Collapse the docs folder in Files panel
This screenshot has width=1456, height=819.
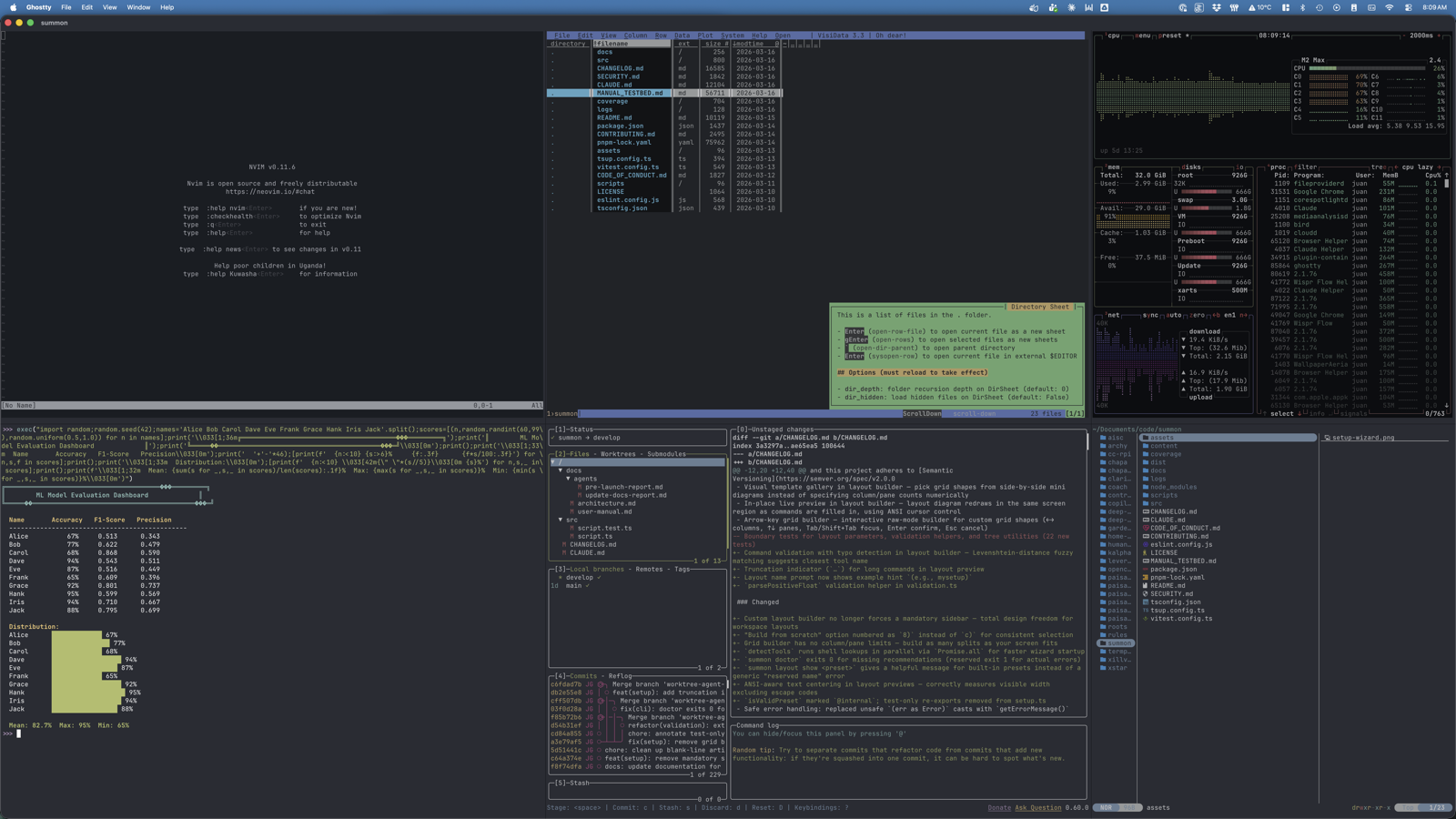click(560, 470)
